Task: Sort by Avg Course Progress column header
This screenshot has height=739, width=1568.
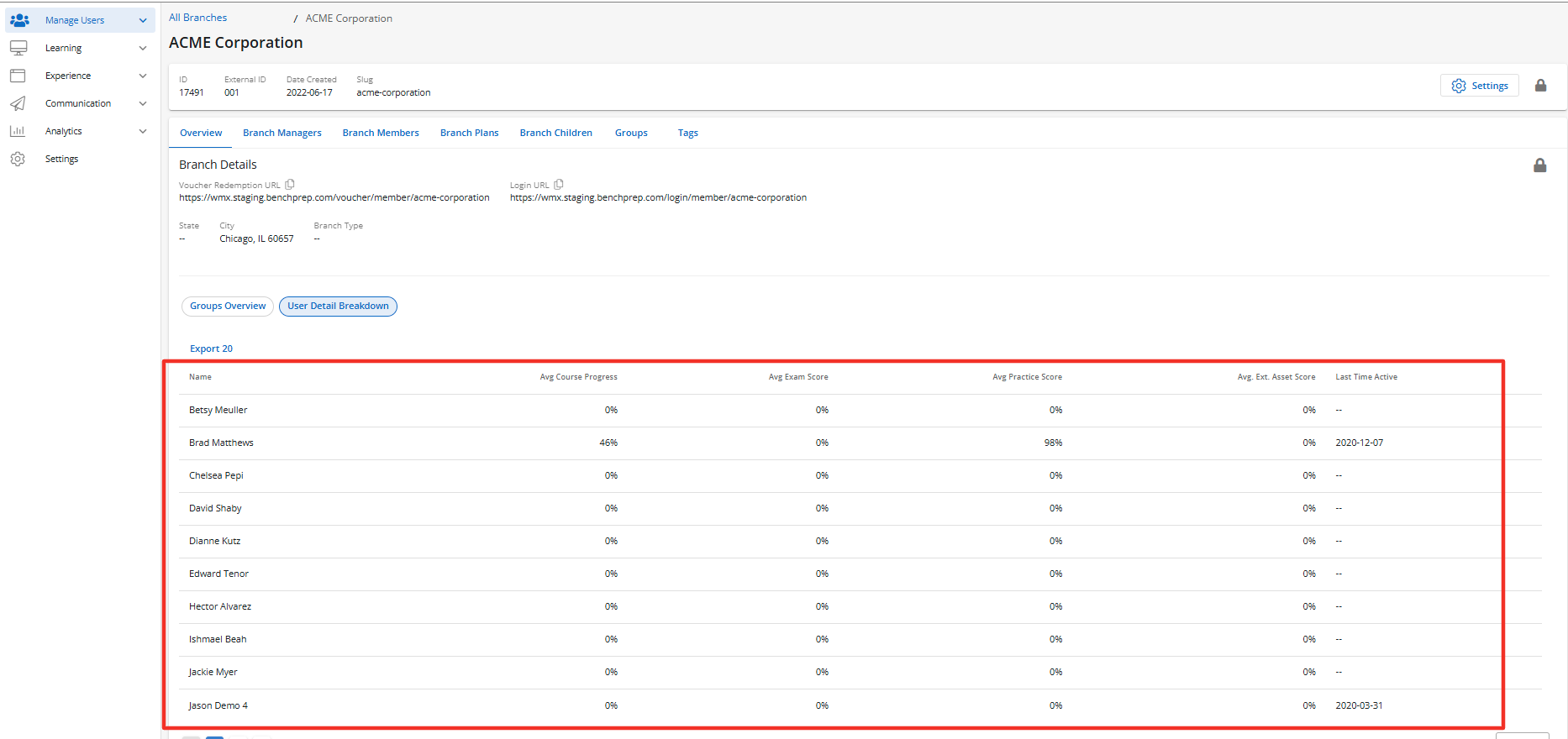Action: click(578, 377)
